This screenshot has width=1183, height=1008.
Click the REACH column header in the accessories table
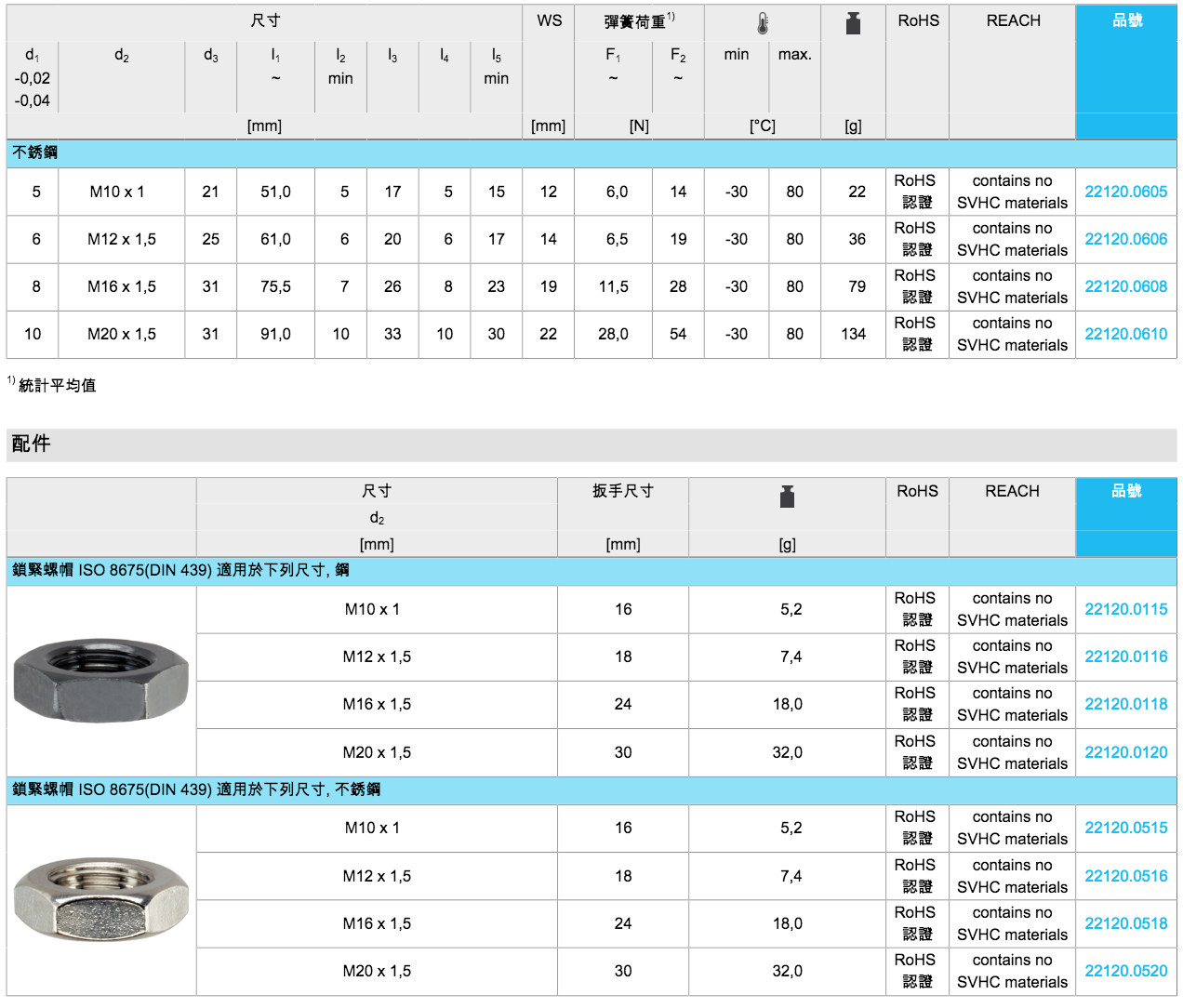point(1012,491)
